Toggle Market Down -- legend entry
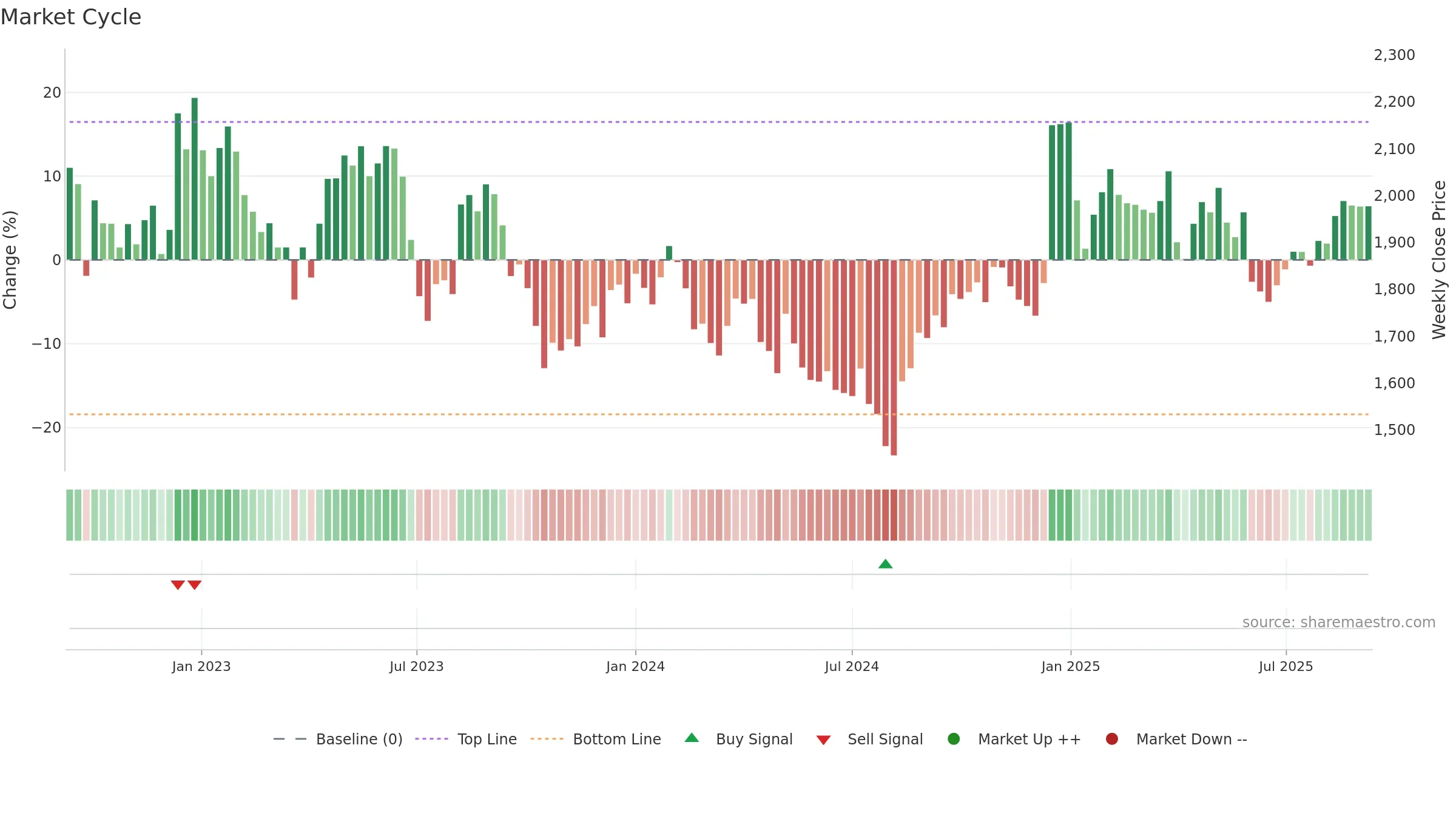This screenshot has width=1456, height=819. [x=1176, y=739]
